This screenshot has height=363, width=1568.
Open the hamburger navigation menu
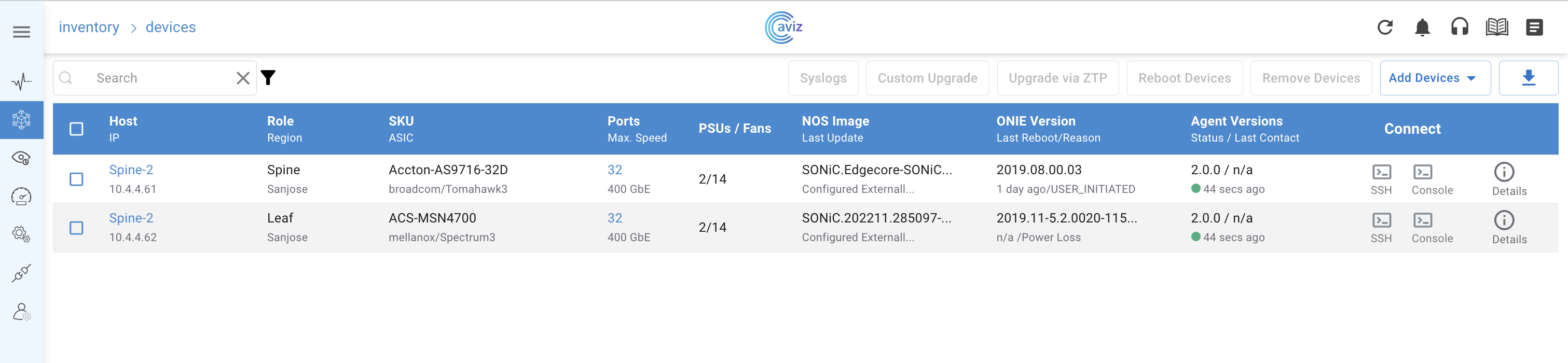[x=21, y=32]
